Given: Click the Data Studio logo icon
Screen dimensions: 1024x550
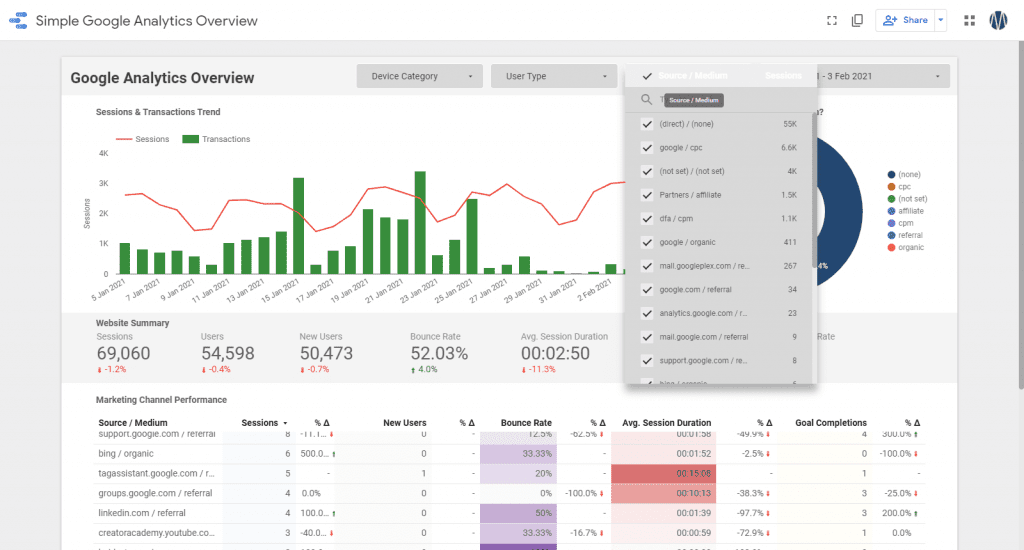Looking at the screenshot, I should click(18, 21).
